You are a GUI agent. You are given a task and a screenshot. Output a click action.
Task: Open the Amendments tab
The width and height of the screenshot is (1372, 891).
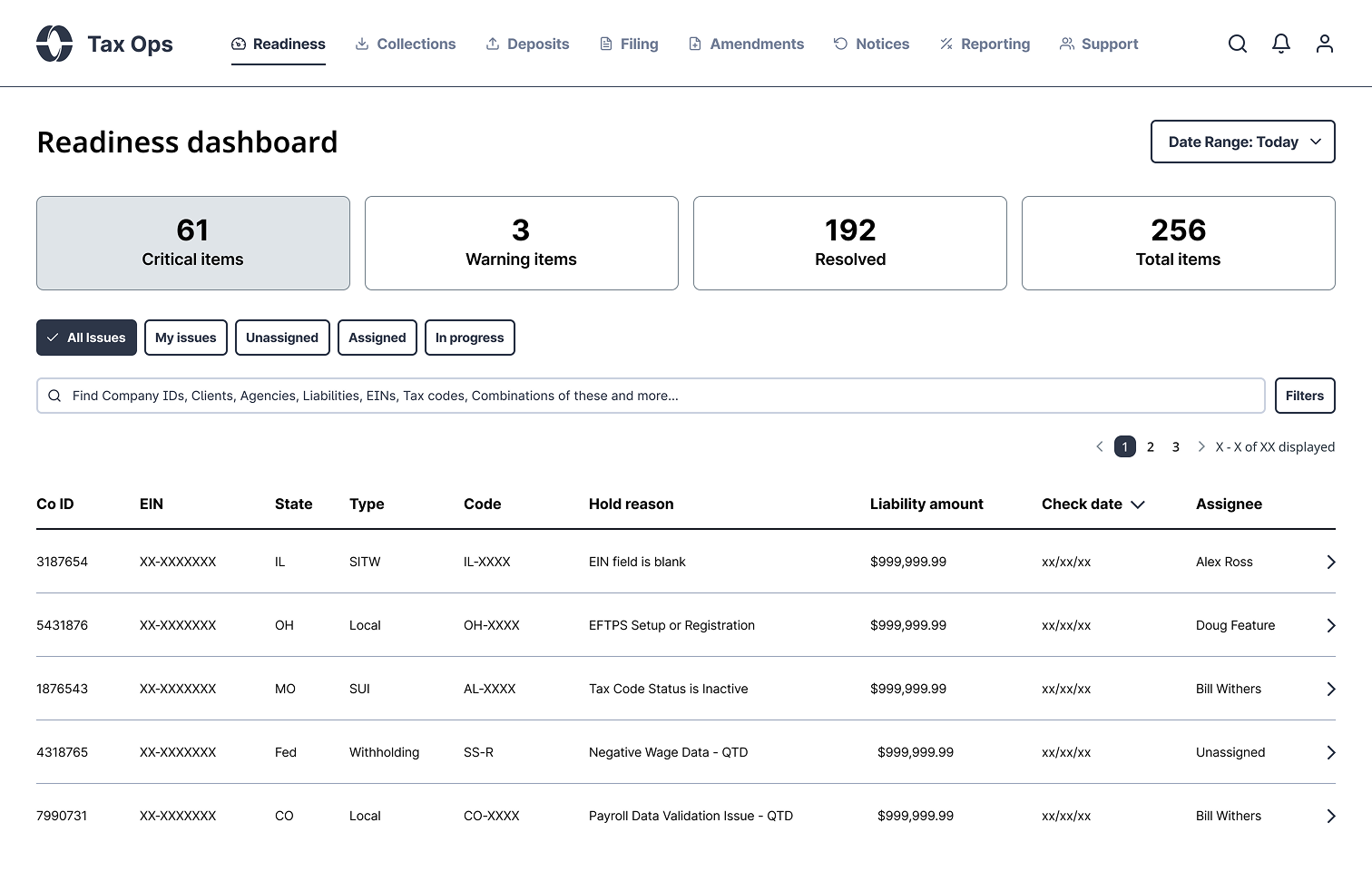point(746,44)
